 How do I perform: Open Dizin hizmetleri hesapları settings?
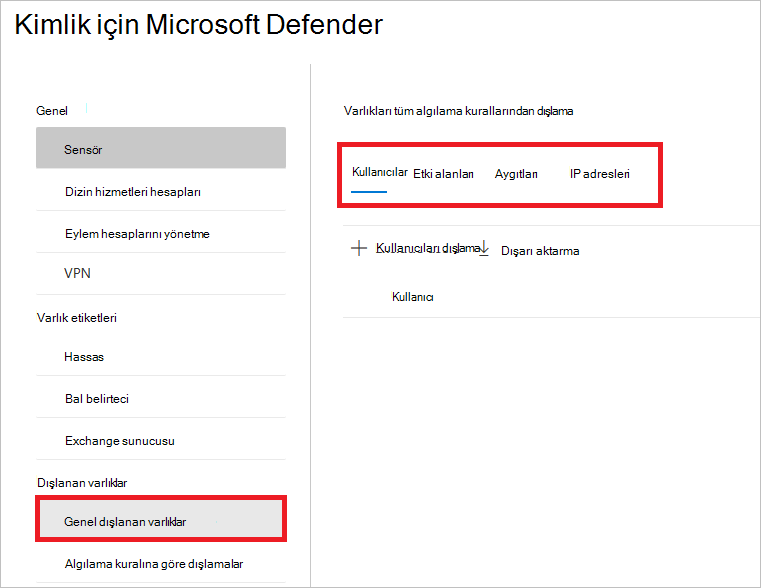[x=161, y=192]
